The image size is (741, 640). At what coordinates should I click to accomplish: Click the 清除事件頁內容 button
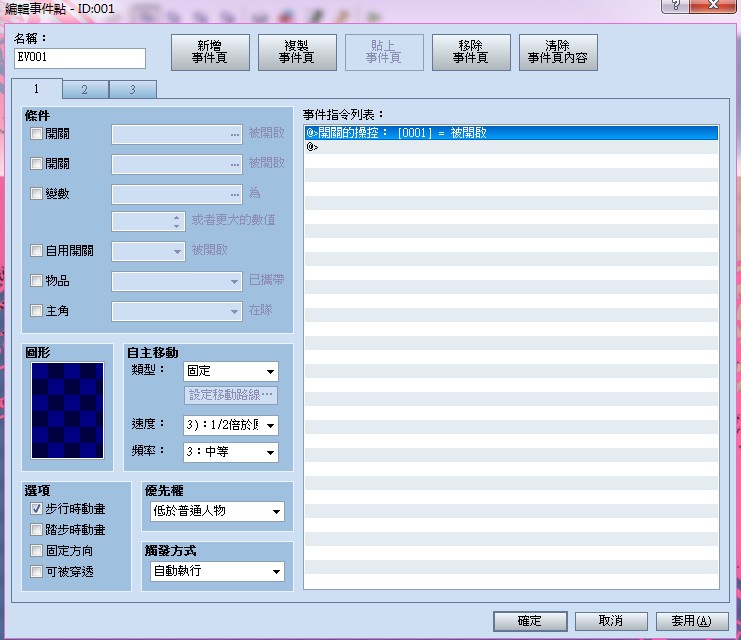(x=558, y=52)
